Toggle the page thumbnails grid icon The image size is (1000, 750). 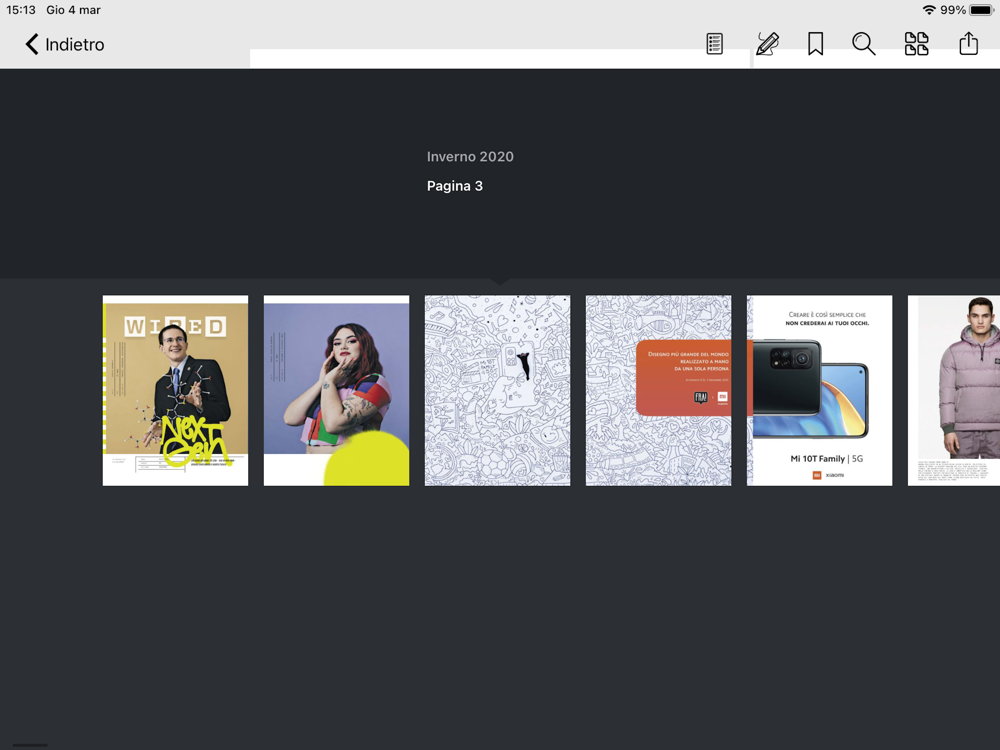916,44
